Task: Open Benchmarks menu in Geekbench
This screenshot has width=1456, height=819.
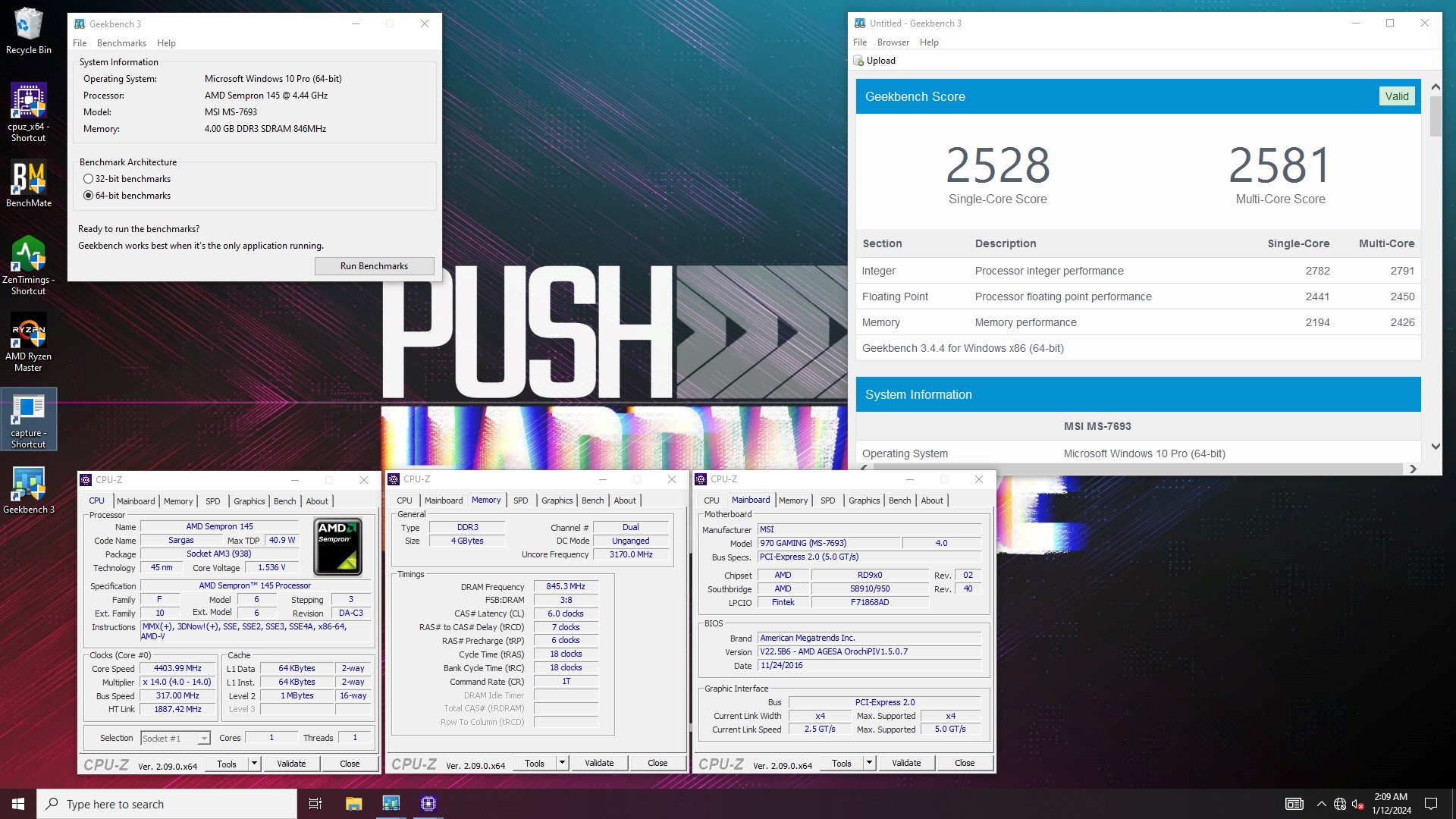Action: point(121,43)
